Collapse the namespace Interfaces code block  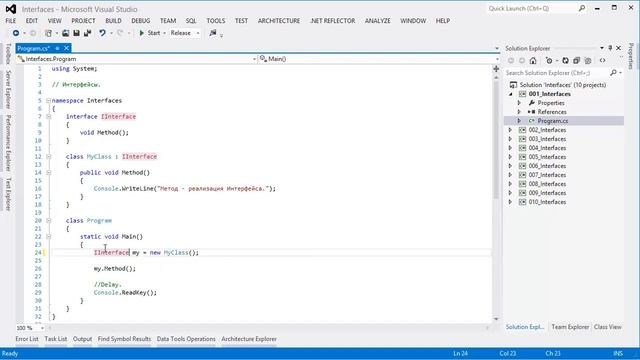[48, 100]
